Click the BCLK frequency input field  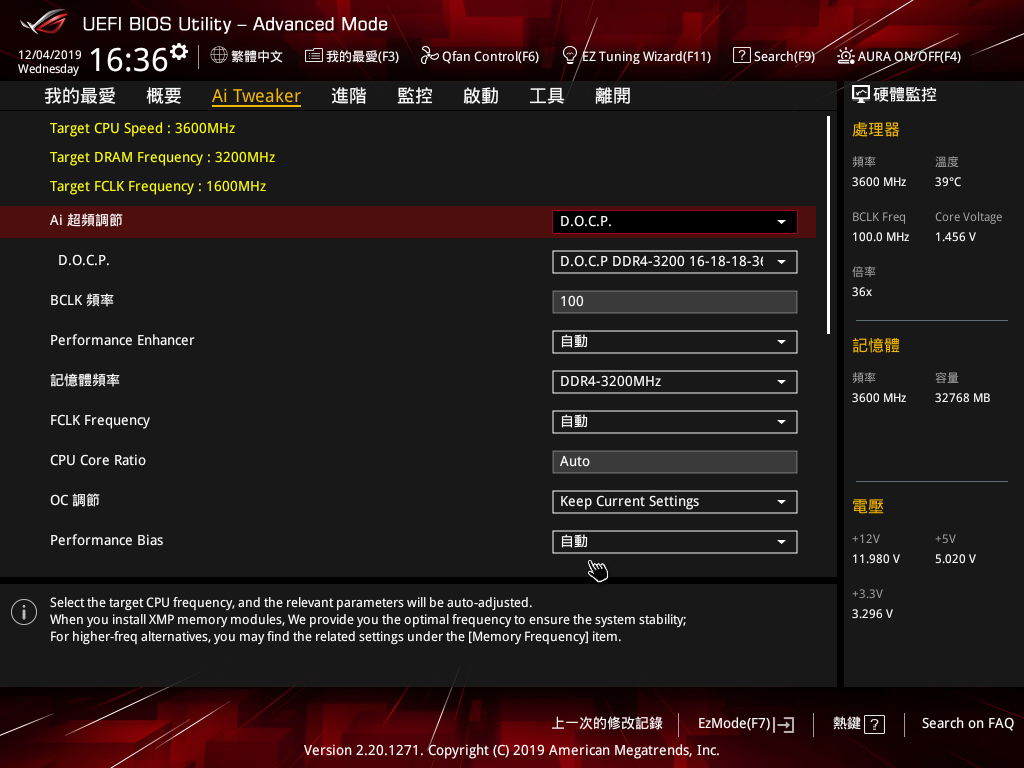point(675,302)
